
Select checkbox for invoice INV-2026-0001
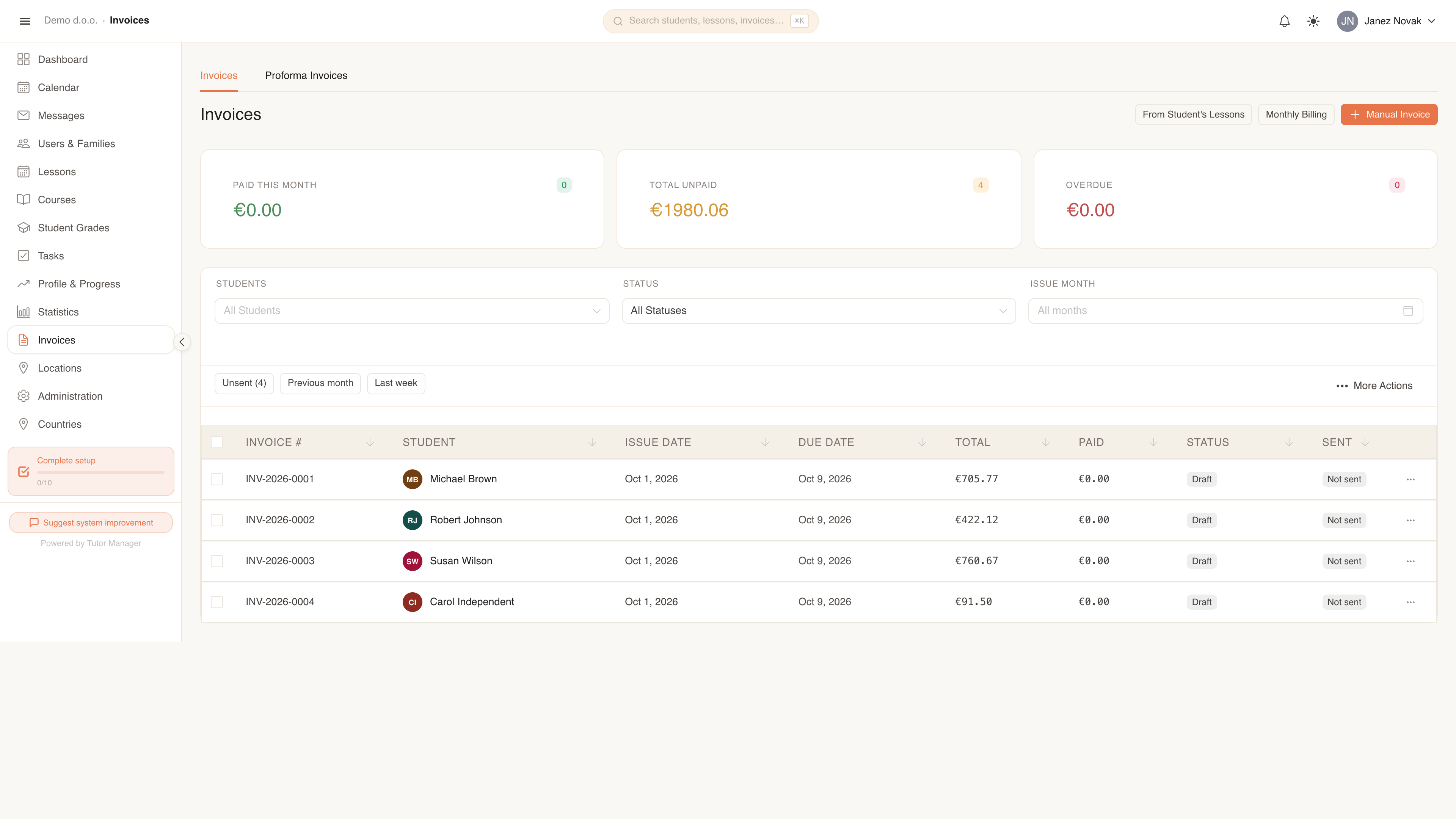point(217,479)
